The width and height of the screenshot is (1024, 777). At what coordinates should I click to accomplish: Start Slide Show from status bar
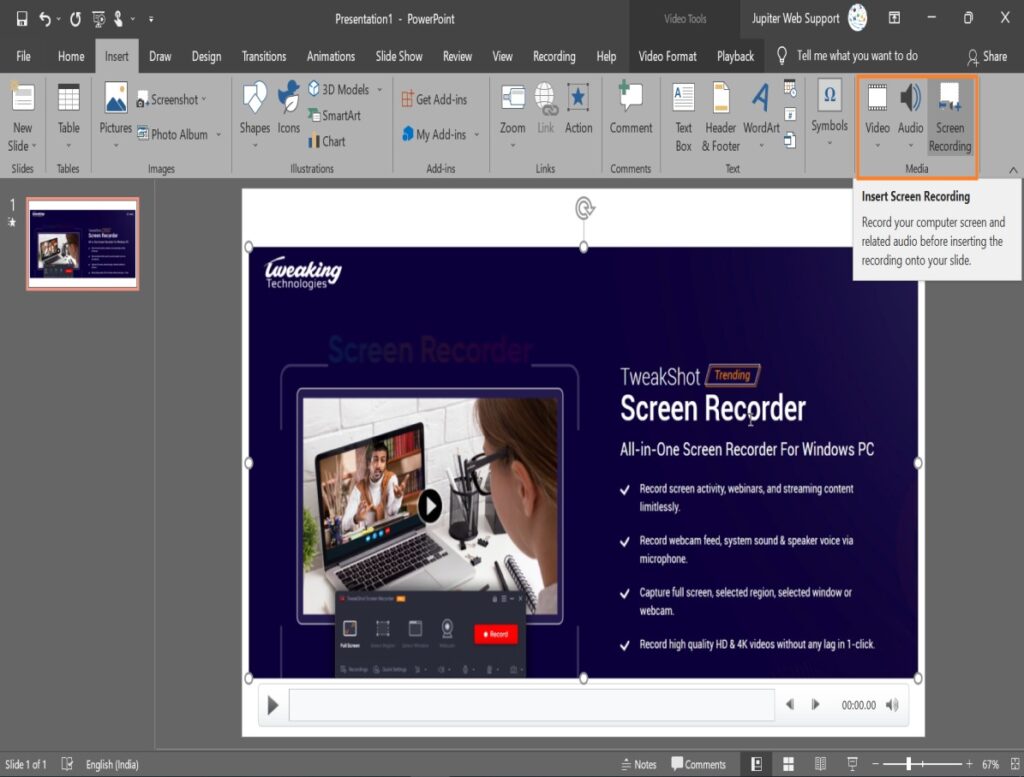point(852,764)
